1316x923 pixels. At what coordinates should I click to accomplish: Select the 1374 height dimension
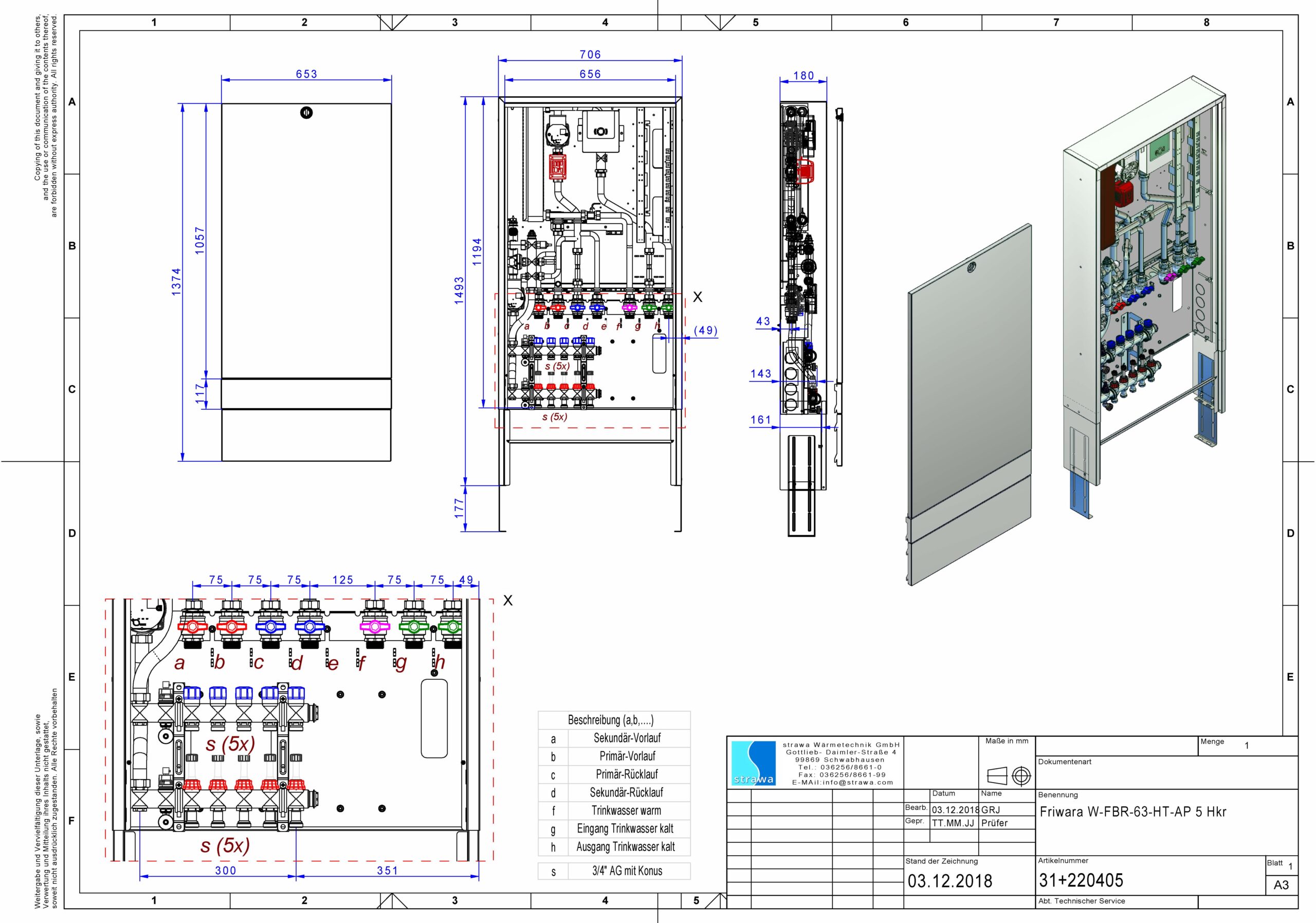click(x=176, y=281)
